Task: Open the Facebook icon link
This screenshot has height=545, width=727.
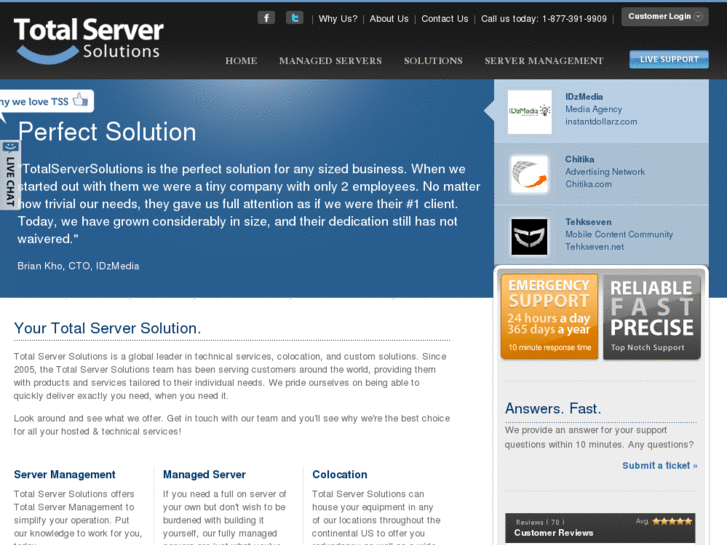Action: (x=266, y=18)
